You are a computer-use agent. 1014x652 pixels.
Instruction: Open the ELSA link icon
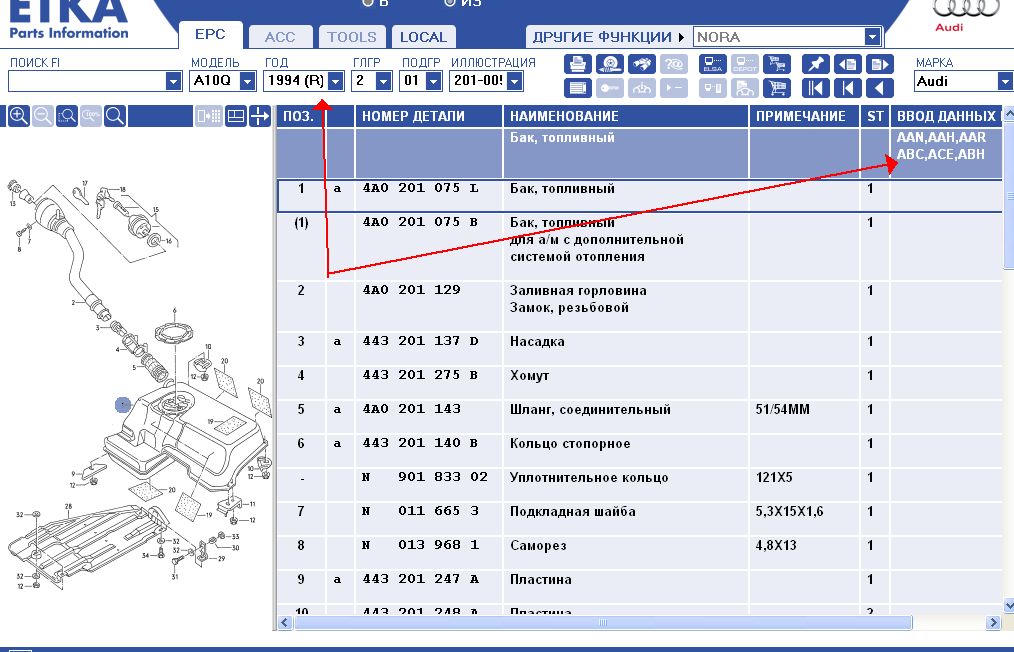(x=713, y=64)
